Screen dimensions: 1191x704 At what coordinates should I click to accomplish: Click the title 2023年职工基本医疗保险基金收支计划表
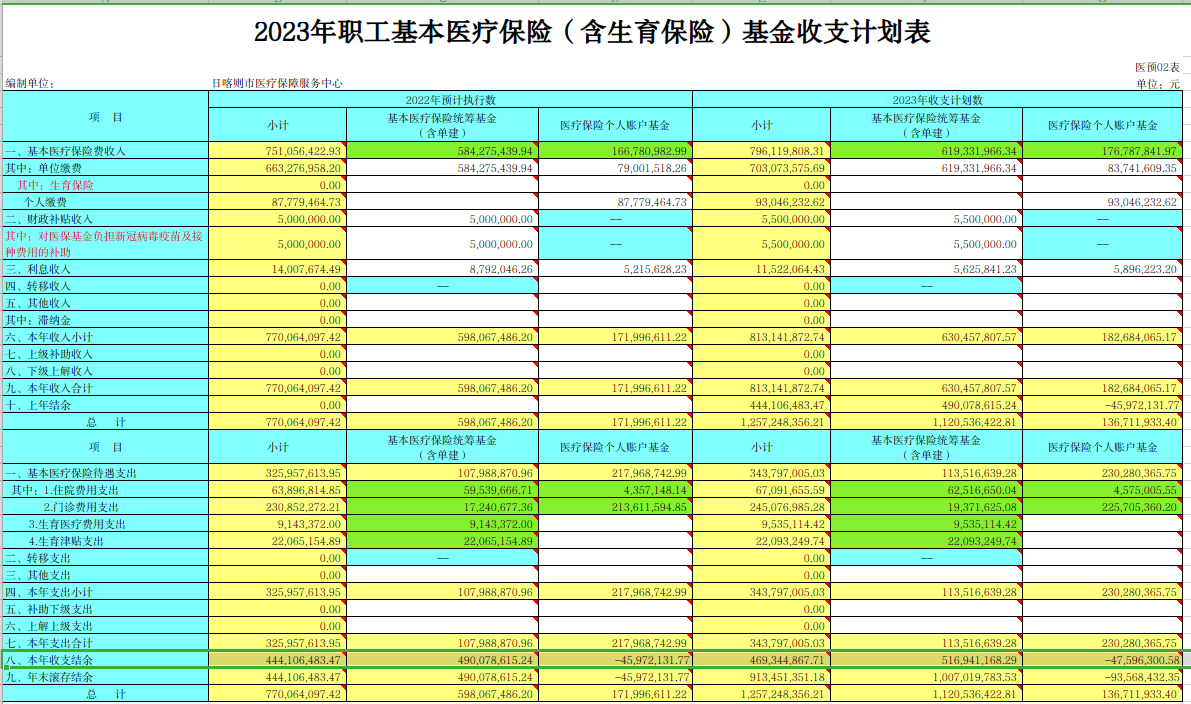(x=592, y=32)
